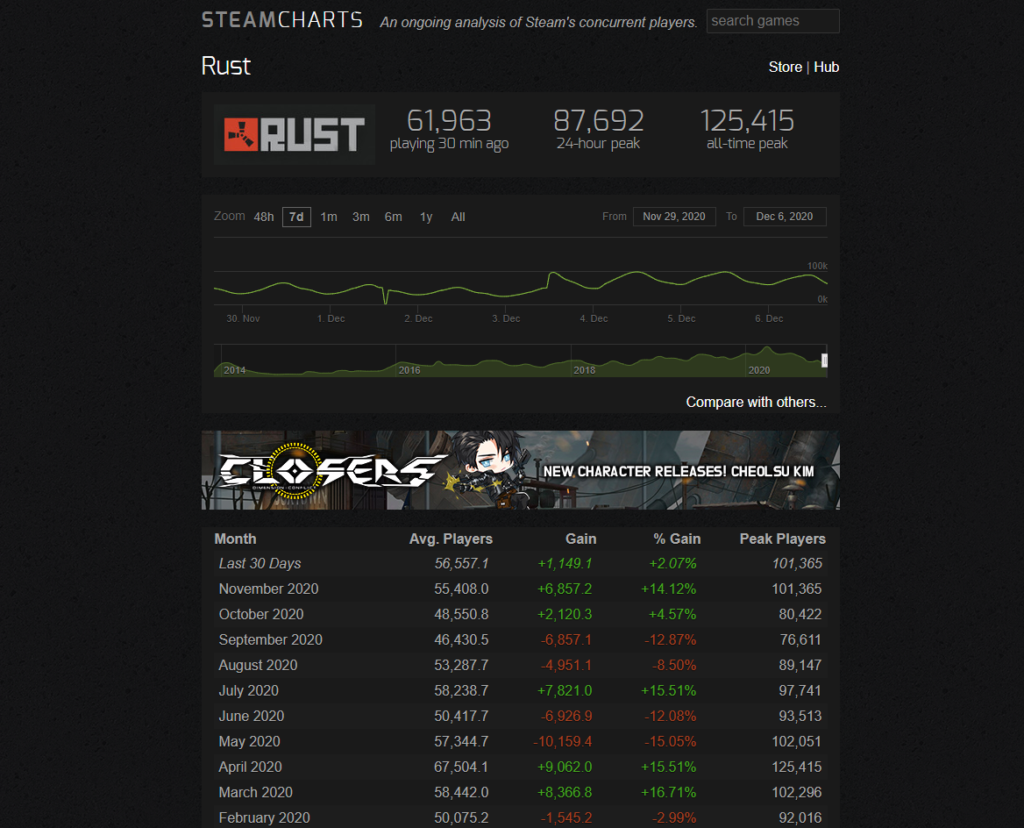The height and width of the screenshot is (828, 1024).
Task: Click 2018 on the navigator timeline
Action: point(584,370)
